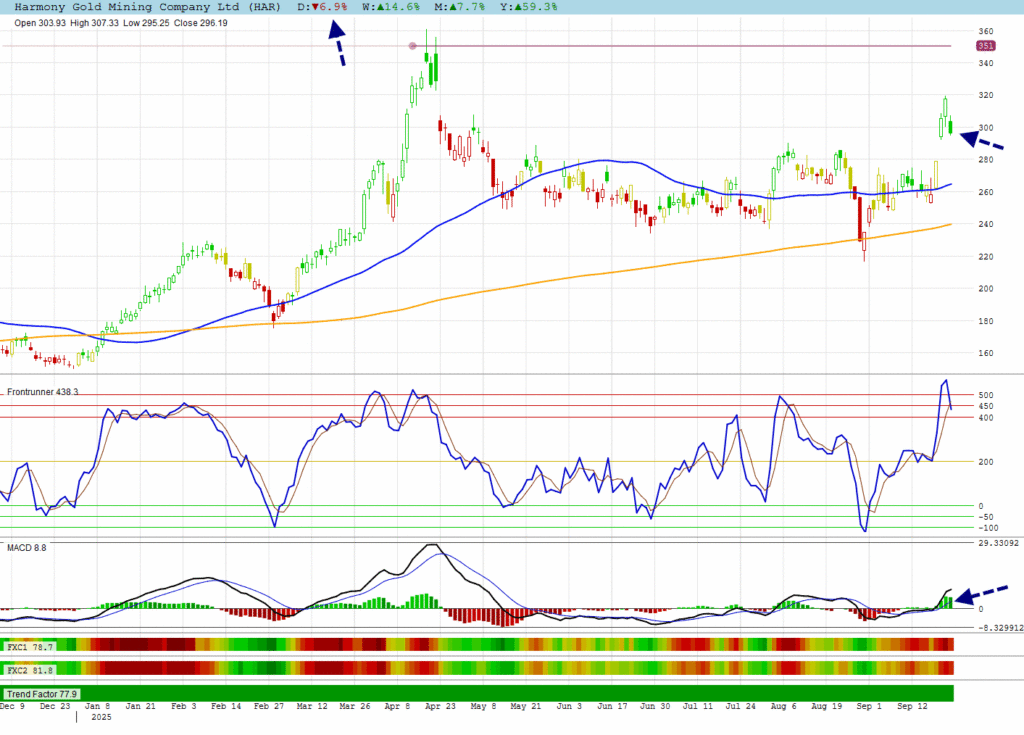Viewport: 1024px width, 735px height.
Task: Click the Trend Factor 77.9 label
Action: tap(43, 693)
